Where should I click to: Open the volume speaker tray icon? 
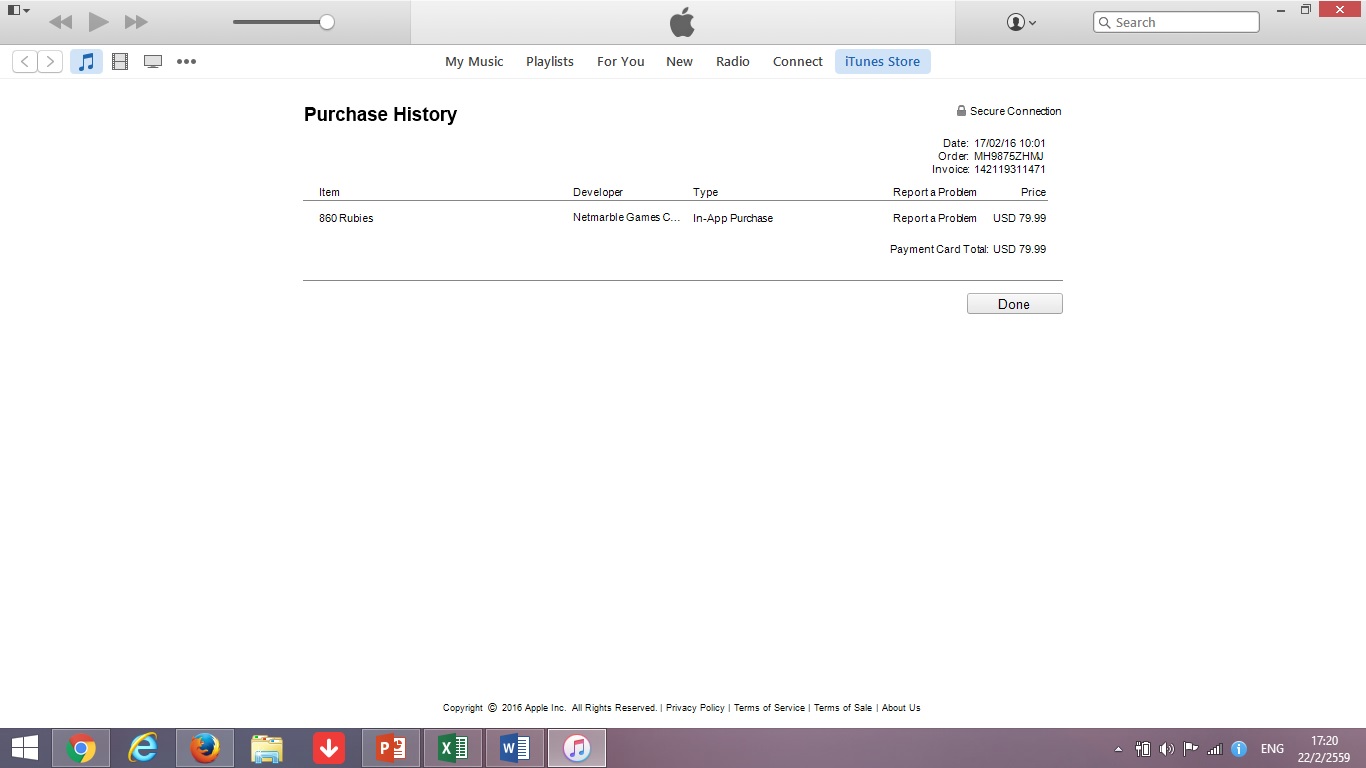1166,749
